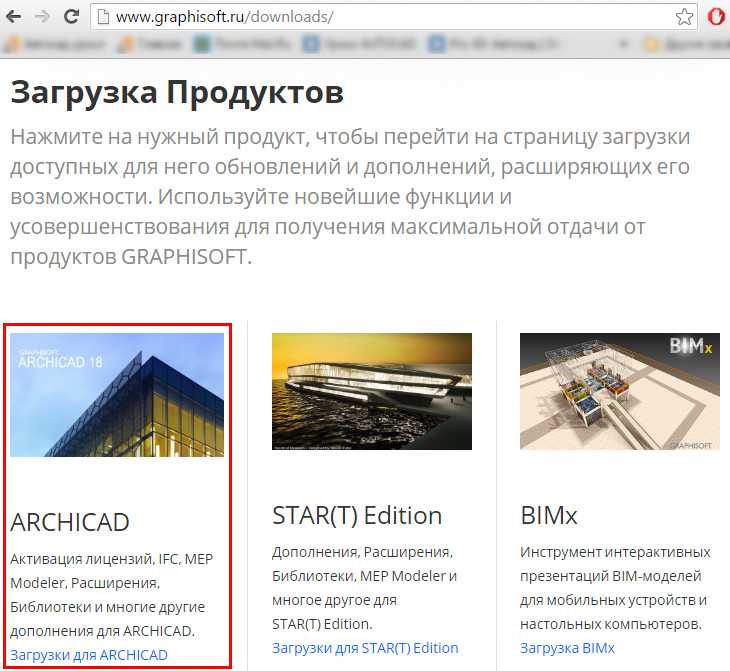Image resolution: width=730 pixels, height=671 pixels.
Task: Reload the page with refresh icon
Action: 71,17
